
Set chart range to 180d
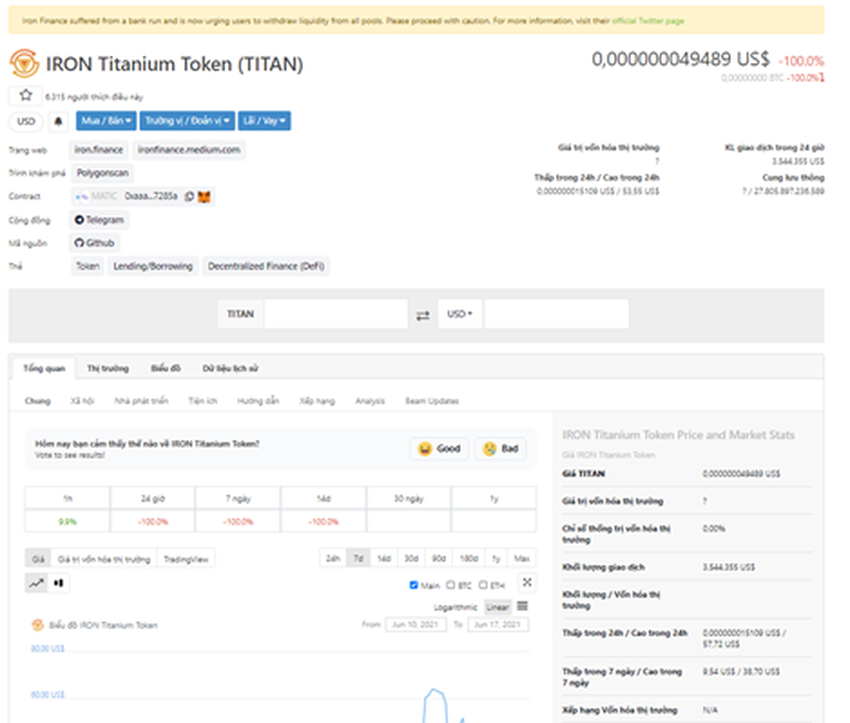[468, 558]
